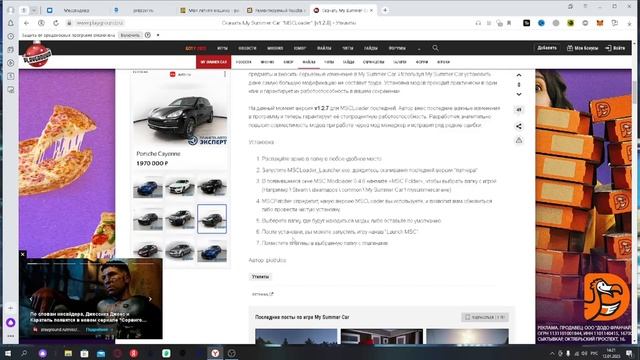
Task: Click the Подписаться button near latest posts
Action: point(485,317)
